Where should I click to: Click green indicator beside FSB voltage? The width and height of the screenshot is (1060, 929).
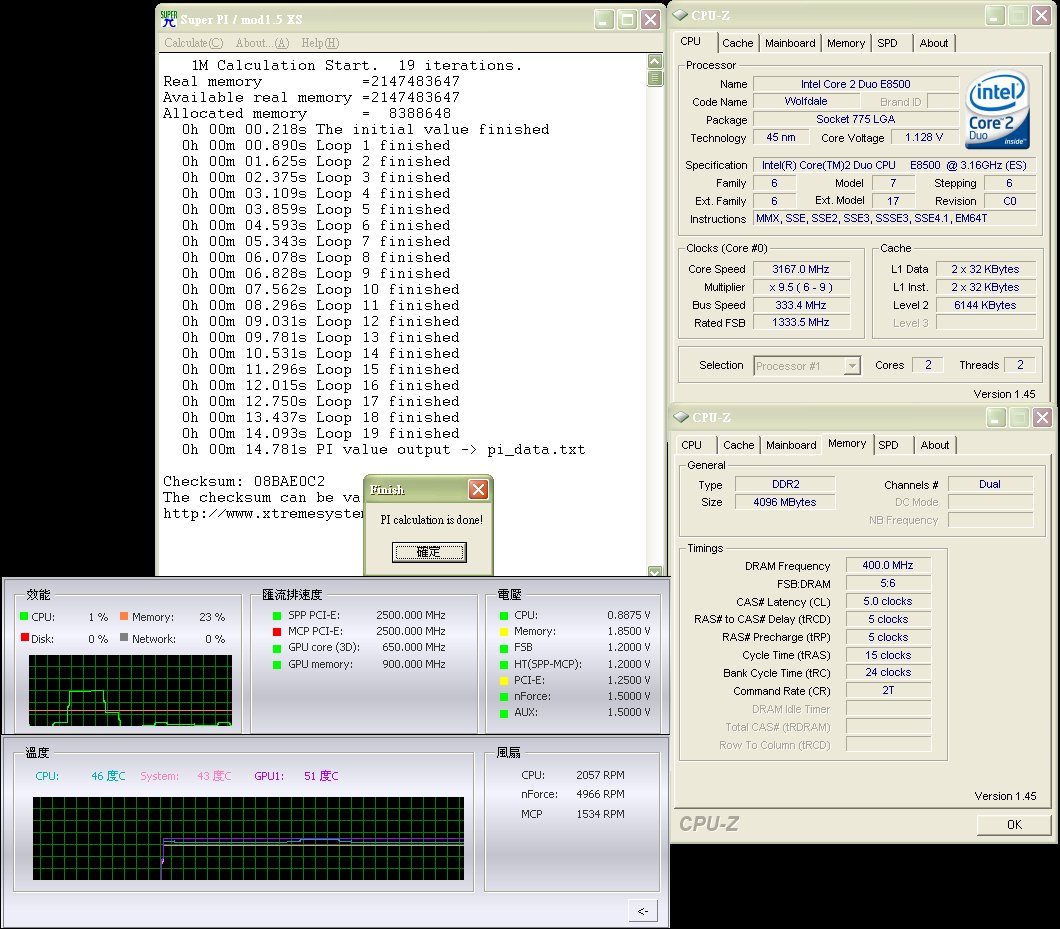click(504, 648)
